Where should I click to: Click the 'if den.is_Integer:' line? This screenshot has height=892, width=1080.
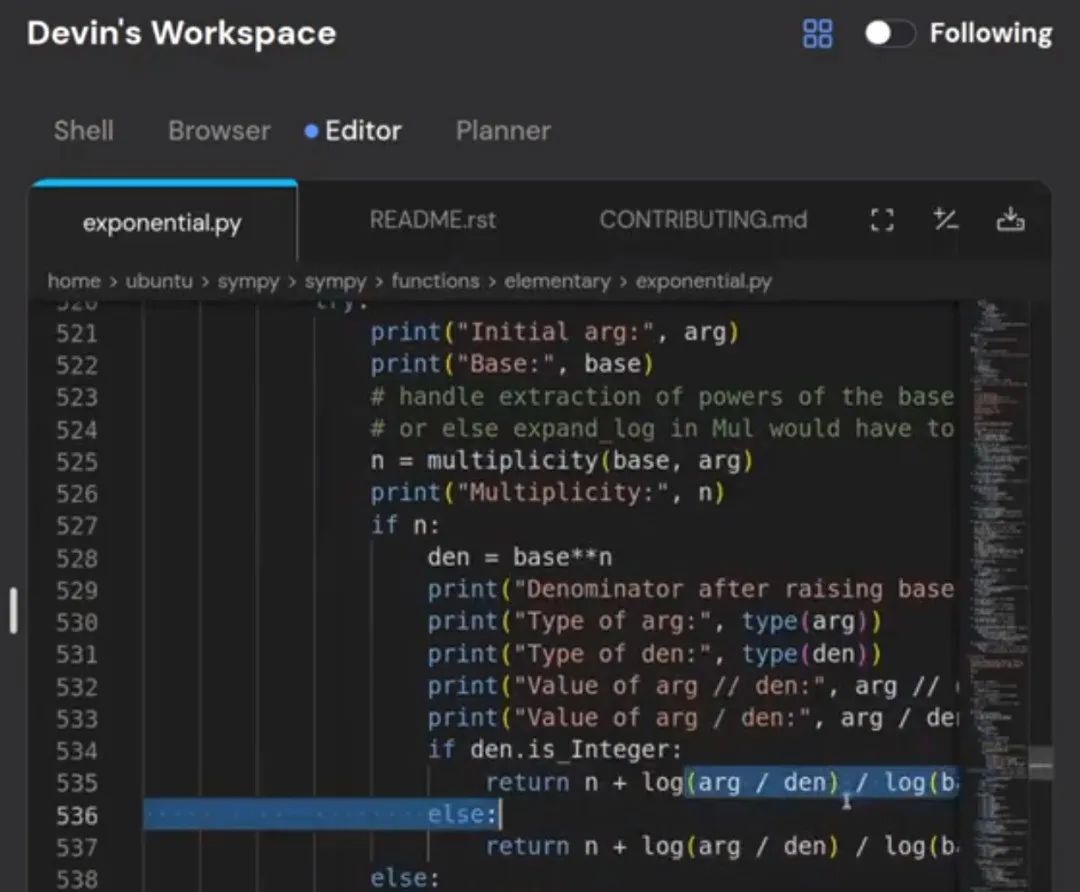[x=554, y=749]
